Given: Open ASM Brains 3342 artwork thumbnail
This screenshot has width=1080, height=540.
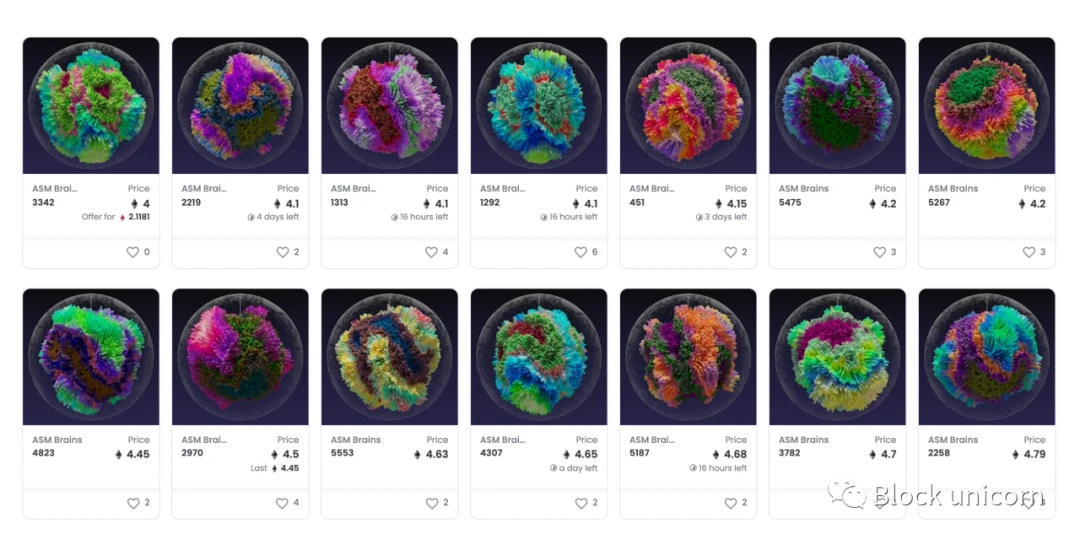Looking at the screenshot, I should coord(91,105).
